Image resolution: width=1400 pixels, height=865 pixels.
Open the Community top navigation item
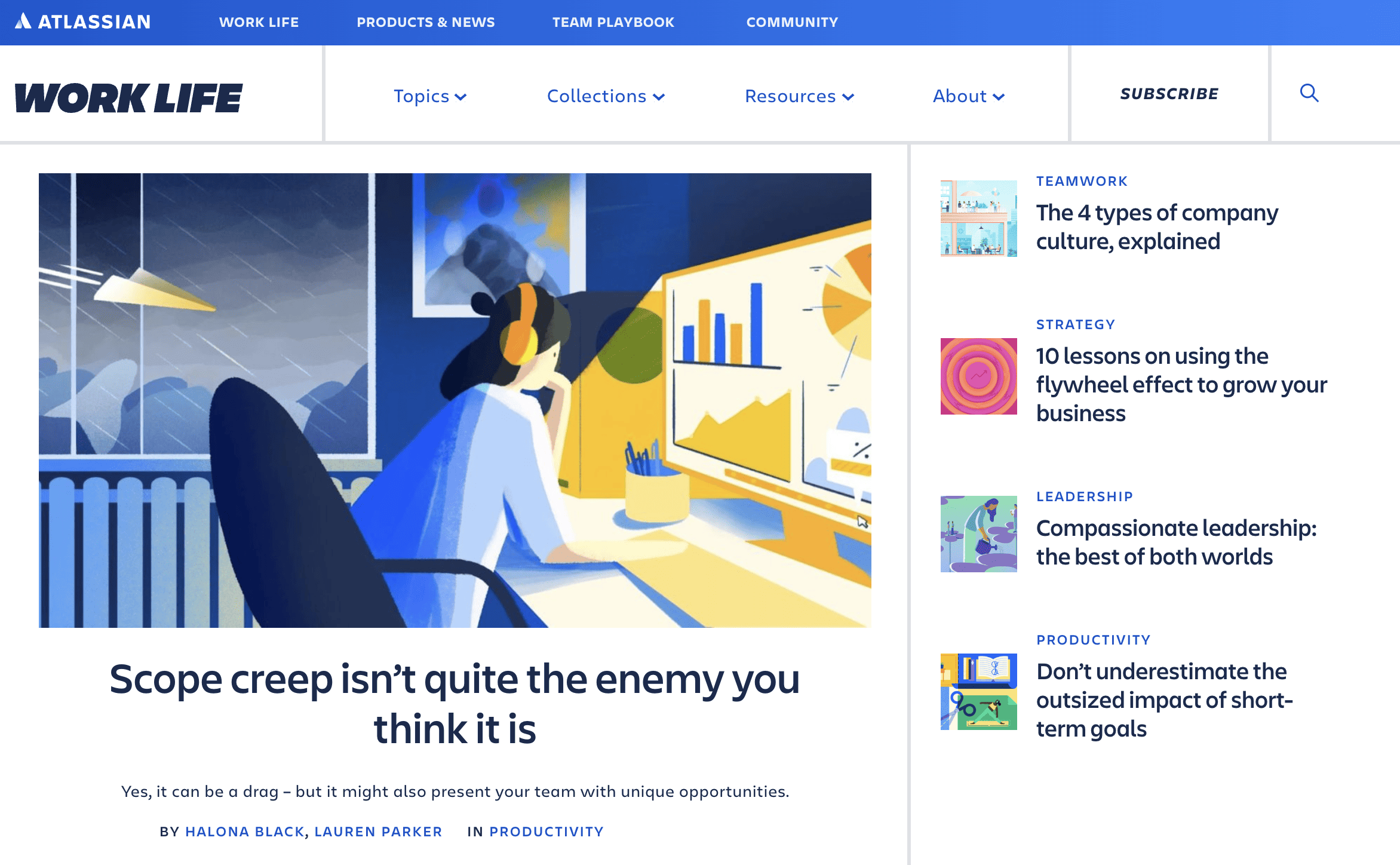tap(792, 22)
